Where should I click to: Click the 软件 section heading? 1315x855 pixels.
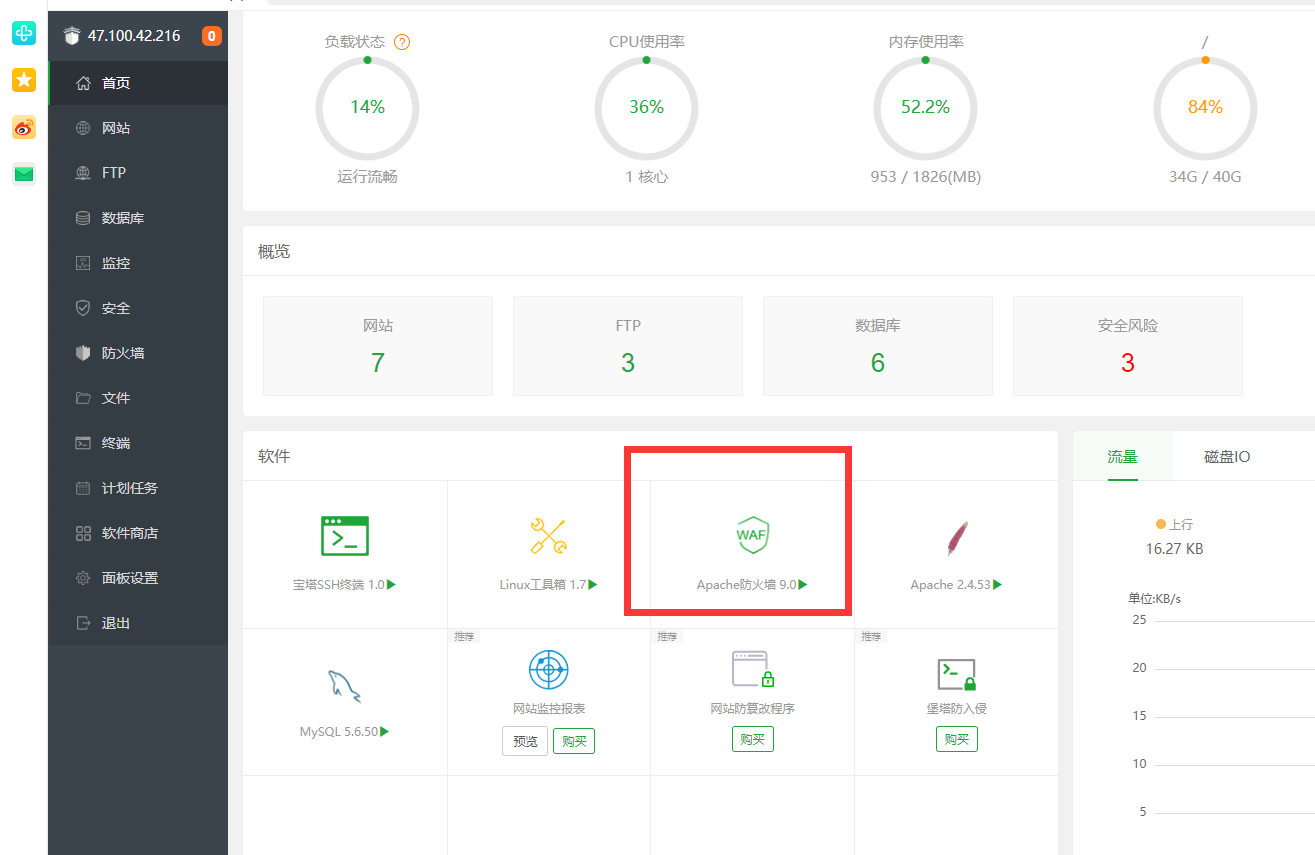point(274,456)
